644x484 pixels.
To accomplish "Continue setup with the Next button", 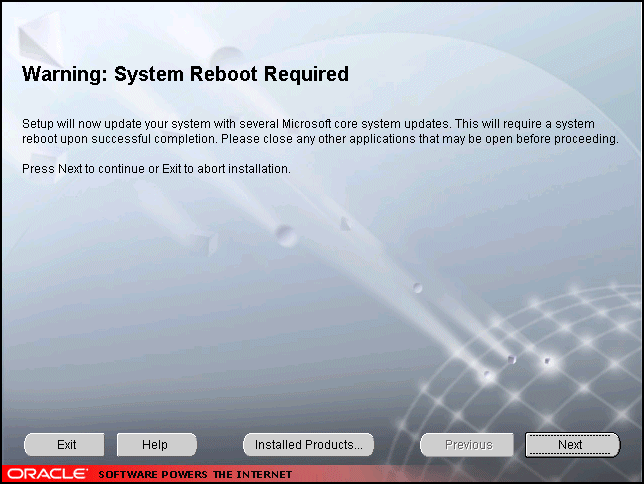I will [x=572, y=445].
